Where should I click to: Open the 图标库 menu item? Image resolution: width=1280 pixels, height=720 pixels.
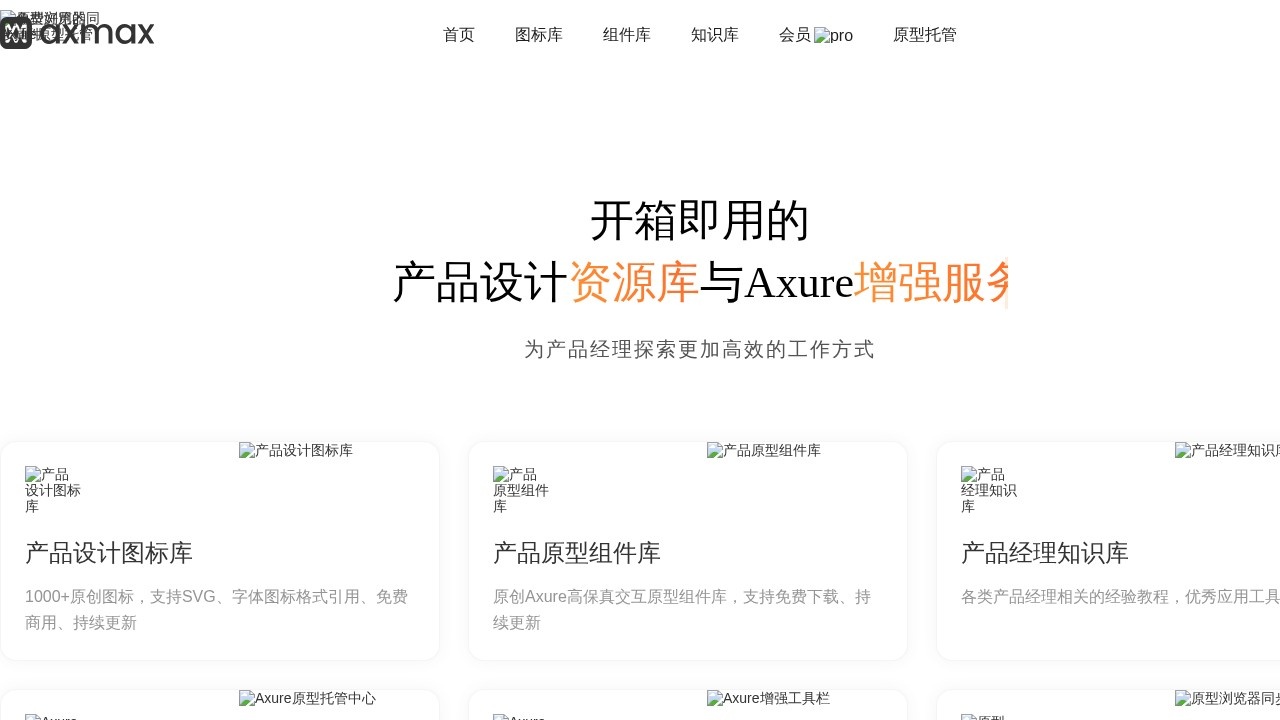[x=539, y=35]
